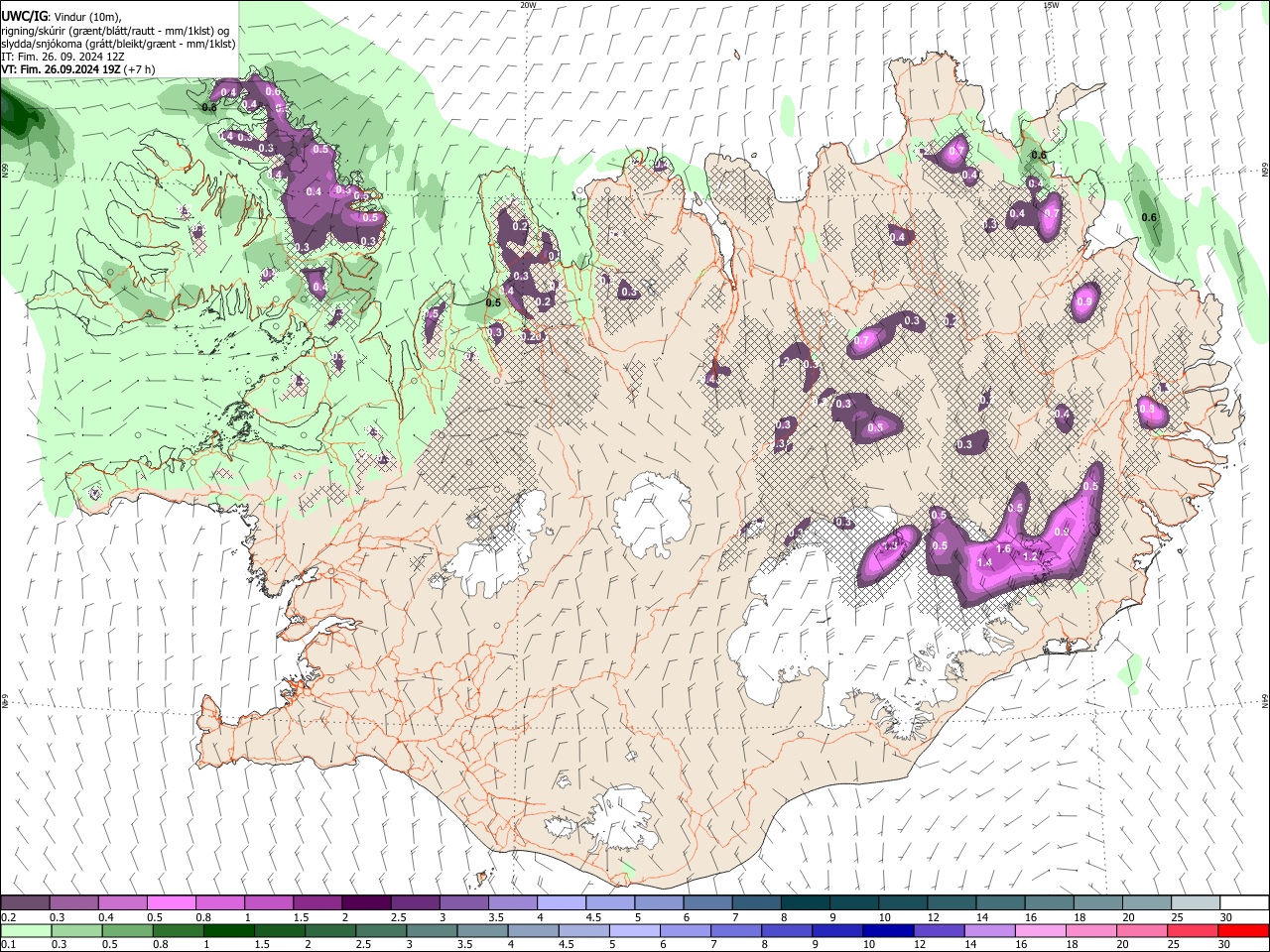Pick the bright pink 0.5 swatch, top legend row
The width and height of the screenshot is (1270, 952).
(171, 902)
